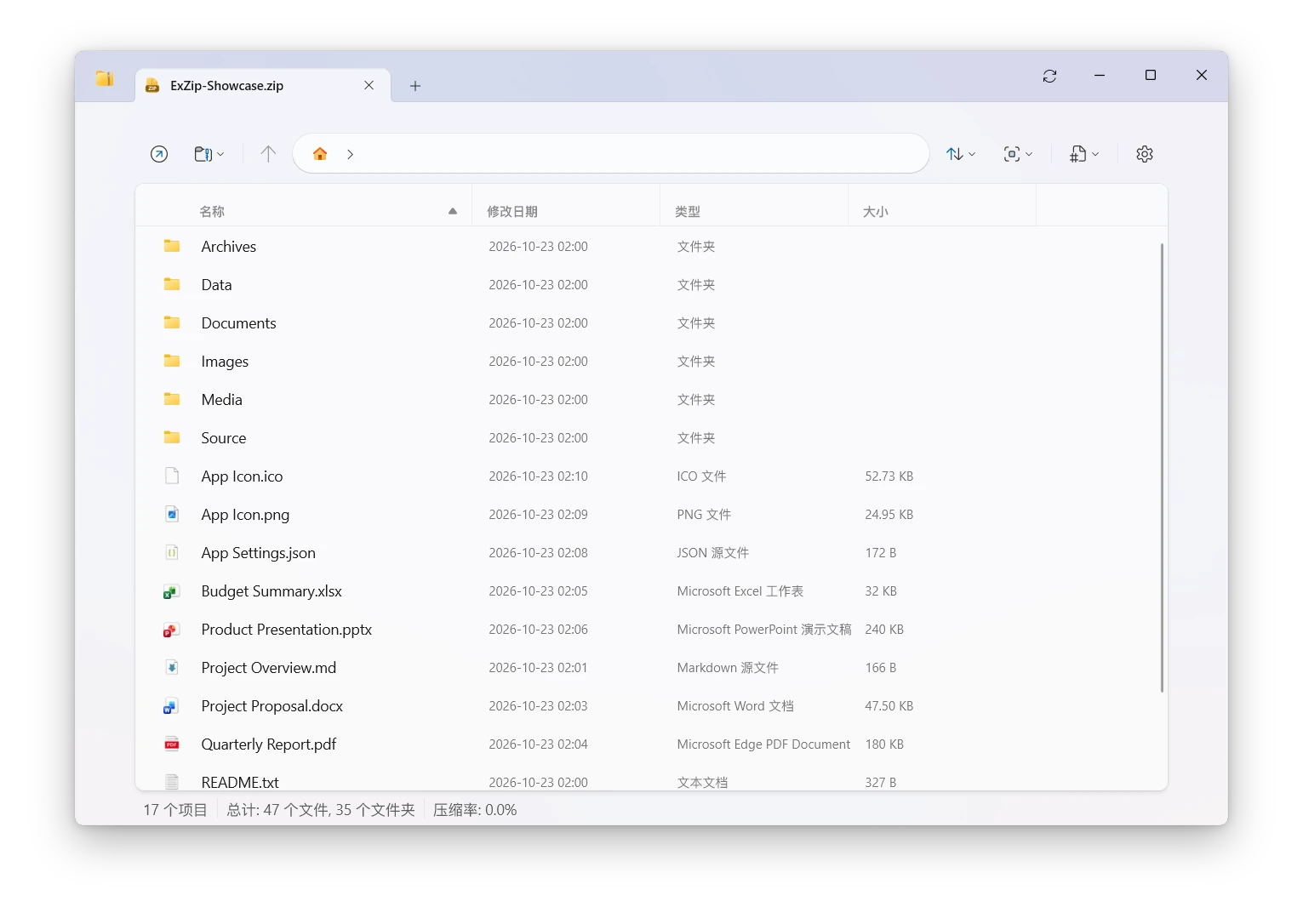Click the folder icon beside Archives
This screenshot has width=1303, height=924.
172,246
